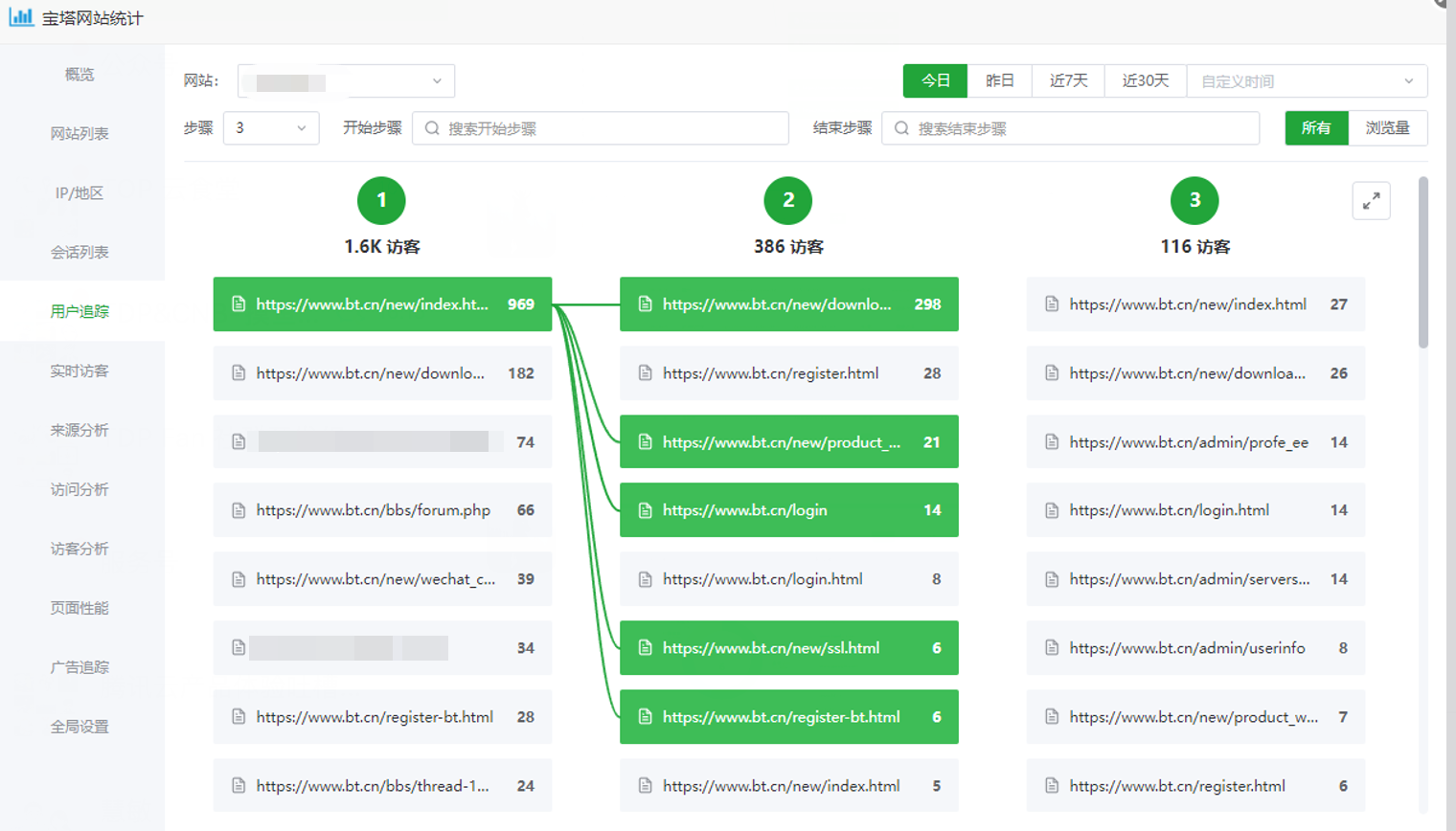The image size is (1456, 831).
Task: Open 会话列表 in sidebar
Action: point(80,253)
